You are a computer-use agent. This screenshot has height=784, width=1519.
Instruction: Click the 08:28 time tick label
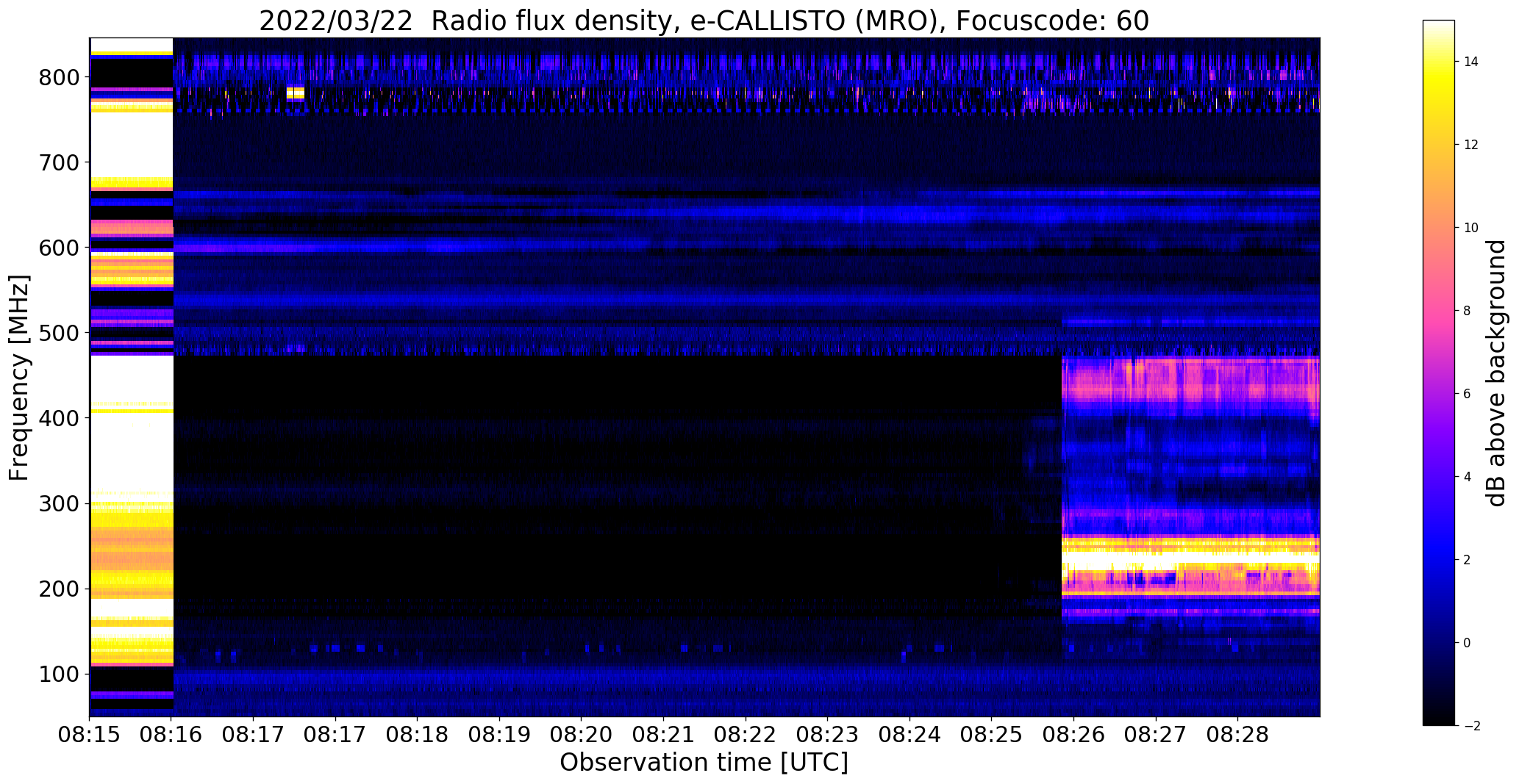click(x=1237, y=736)
